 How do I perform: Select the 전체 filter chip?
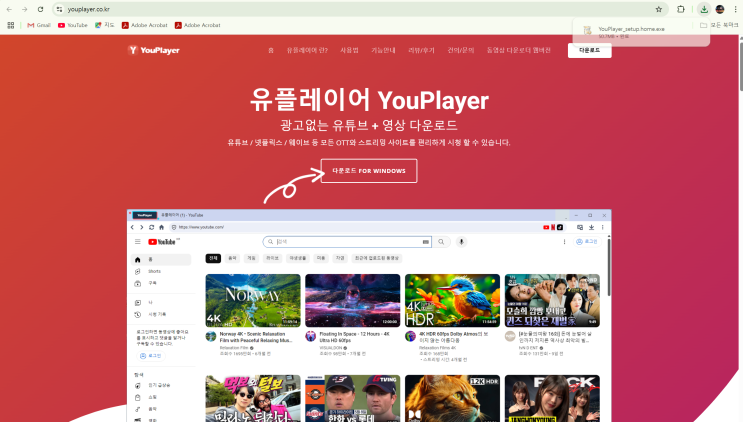point(213,258)
